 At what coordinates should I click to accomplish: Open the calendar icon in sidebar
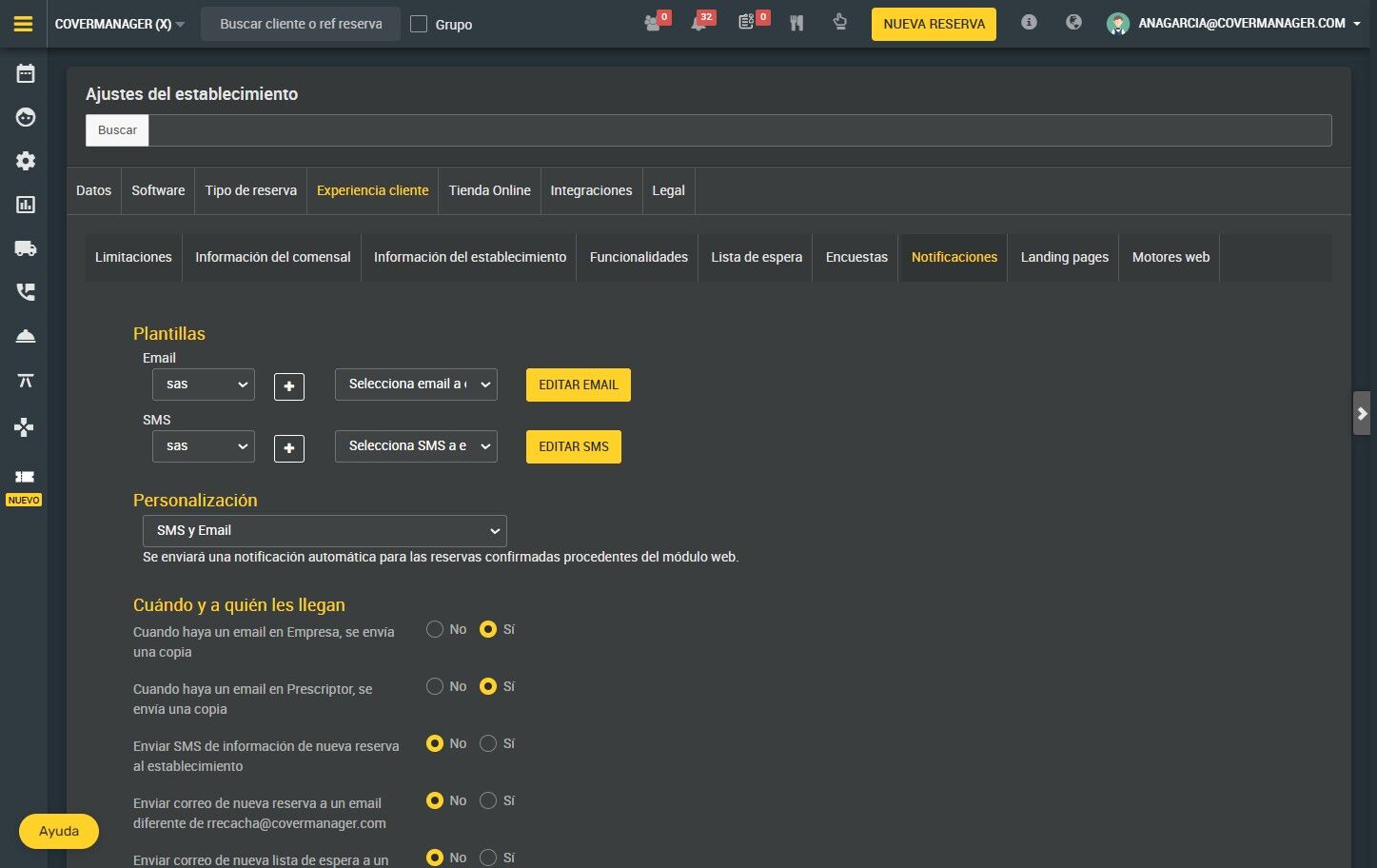point(26,73)
